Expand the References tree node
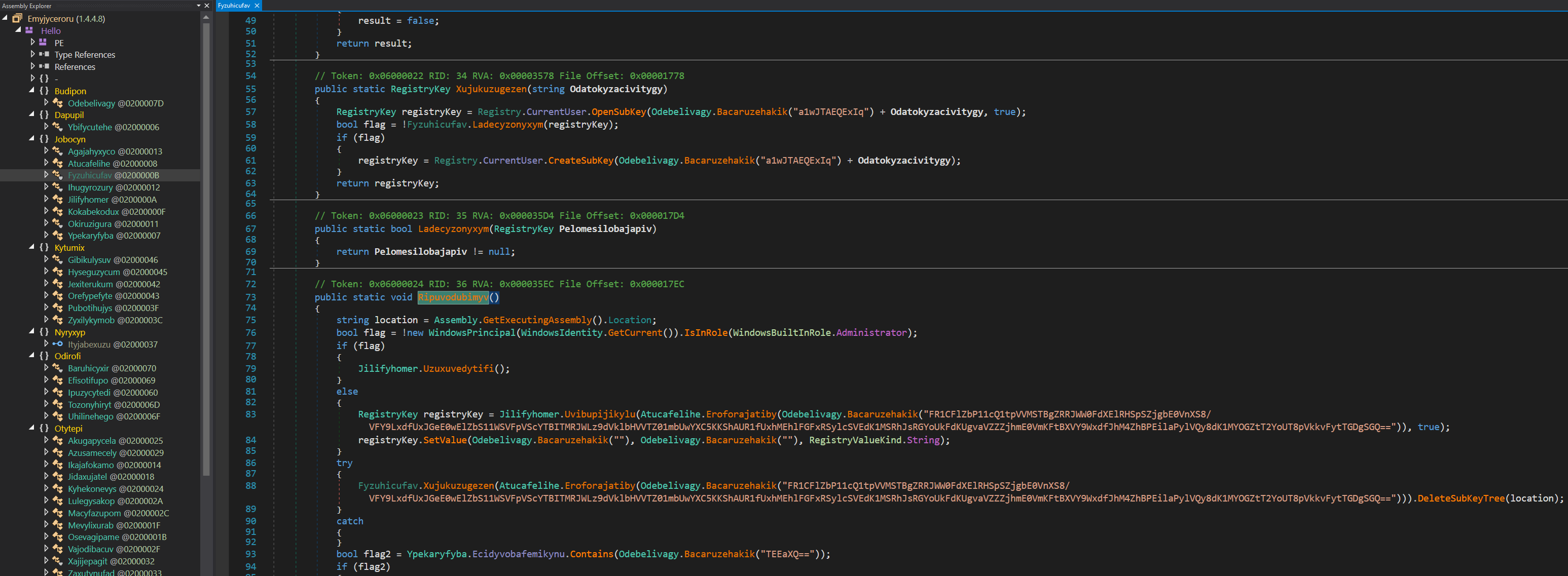 click(x=33, y=66)
